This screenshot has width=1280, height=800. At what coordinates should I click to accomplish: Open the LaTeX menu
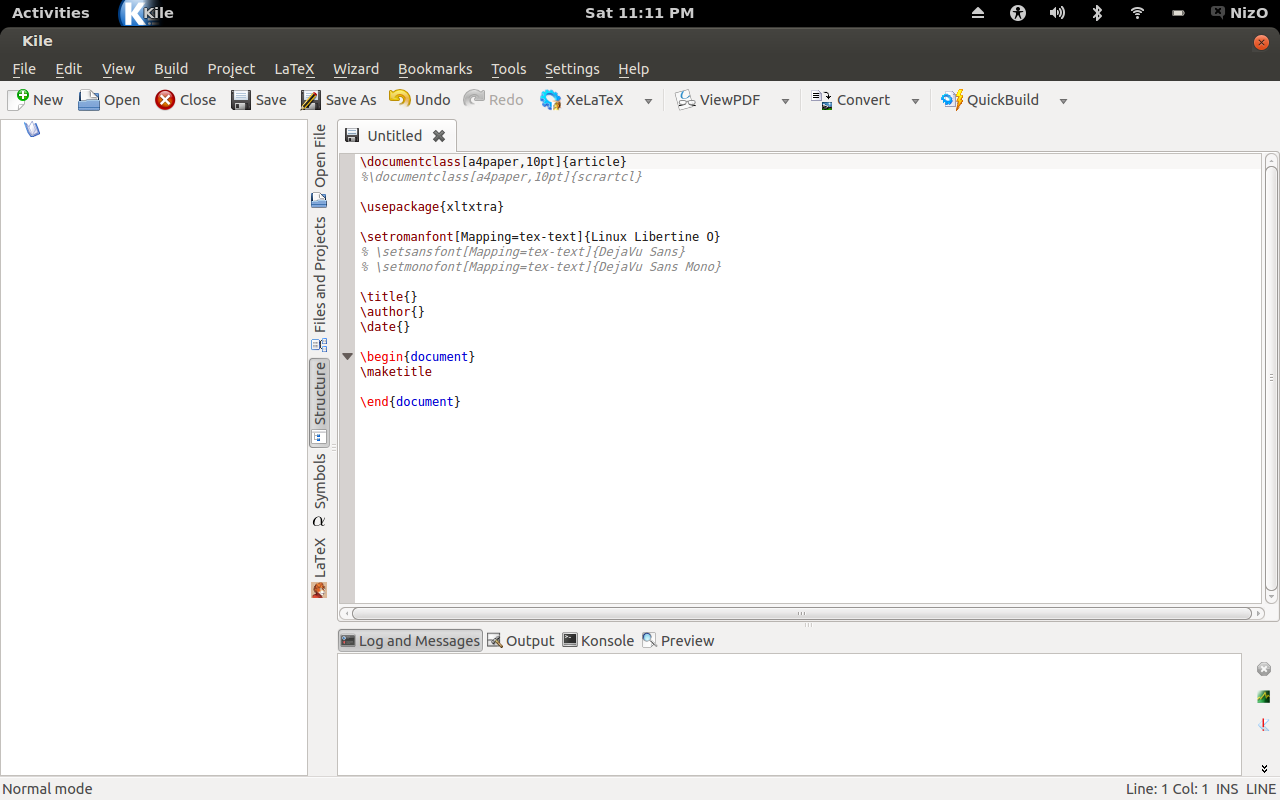(x=294, y=69)
